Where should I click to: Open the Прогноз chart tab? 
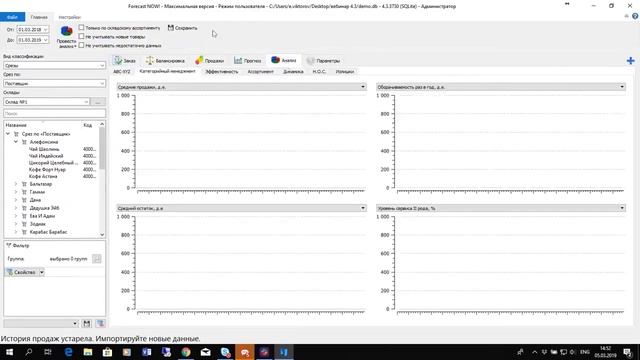(247, 60)
